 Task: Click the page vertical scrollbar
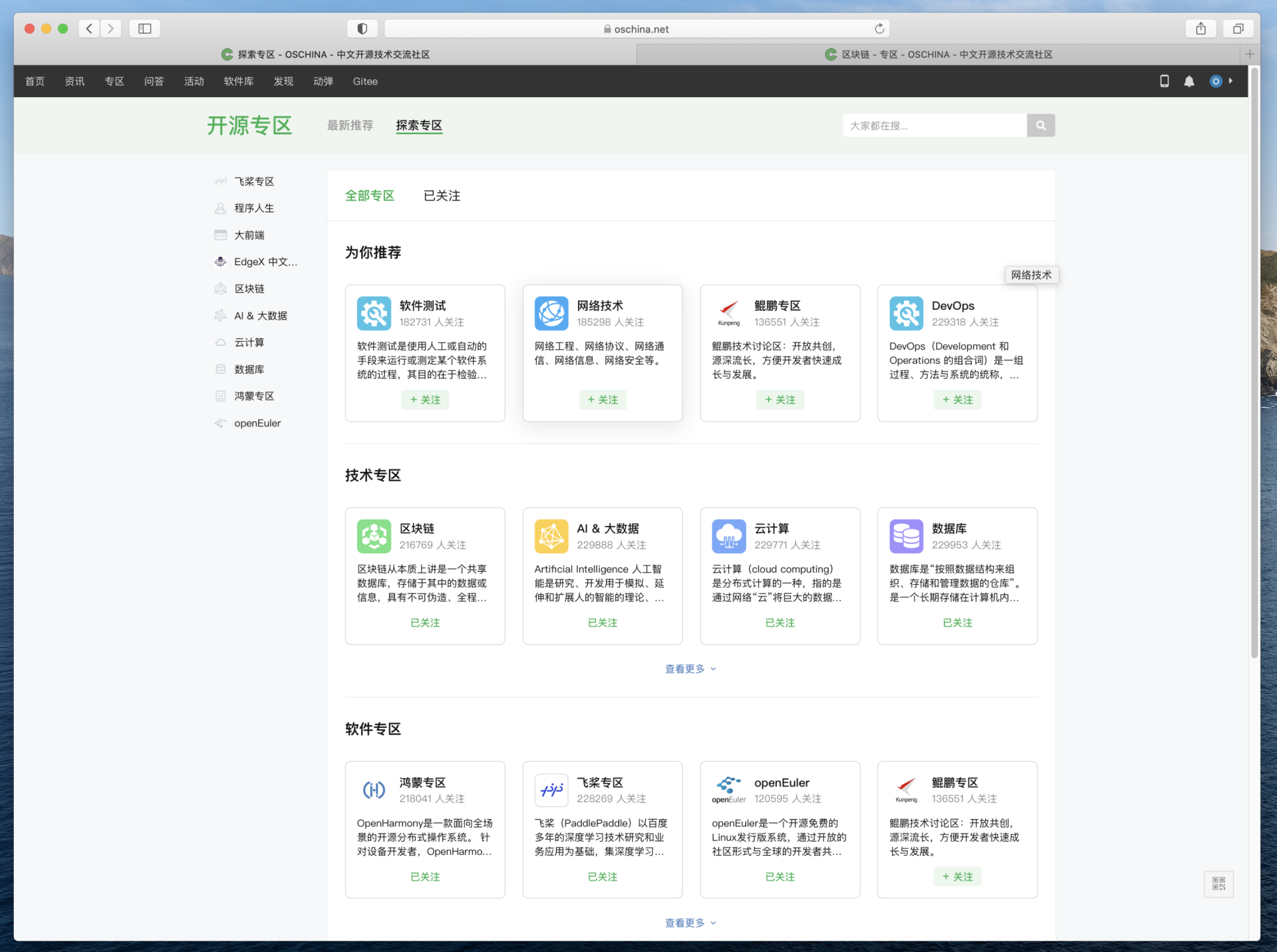pos(1254,362)
